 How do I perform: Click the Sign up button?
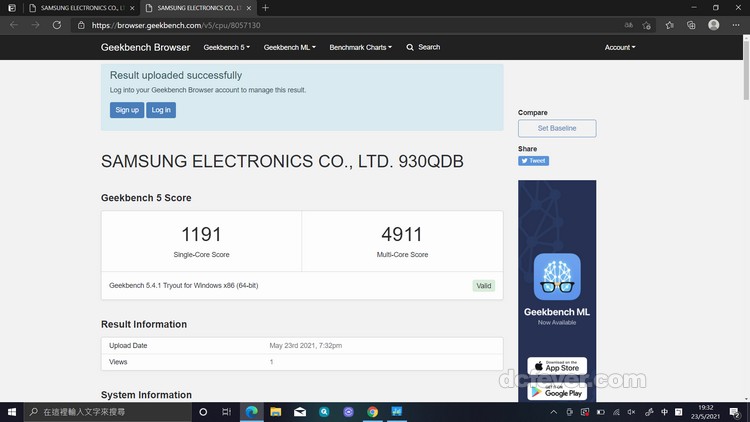coord(127,110)
